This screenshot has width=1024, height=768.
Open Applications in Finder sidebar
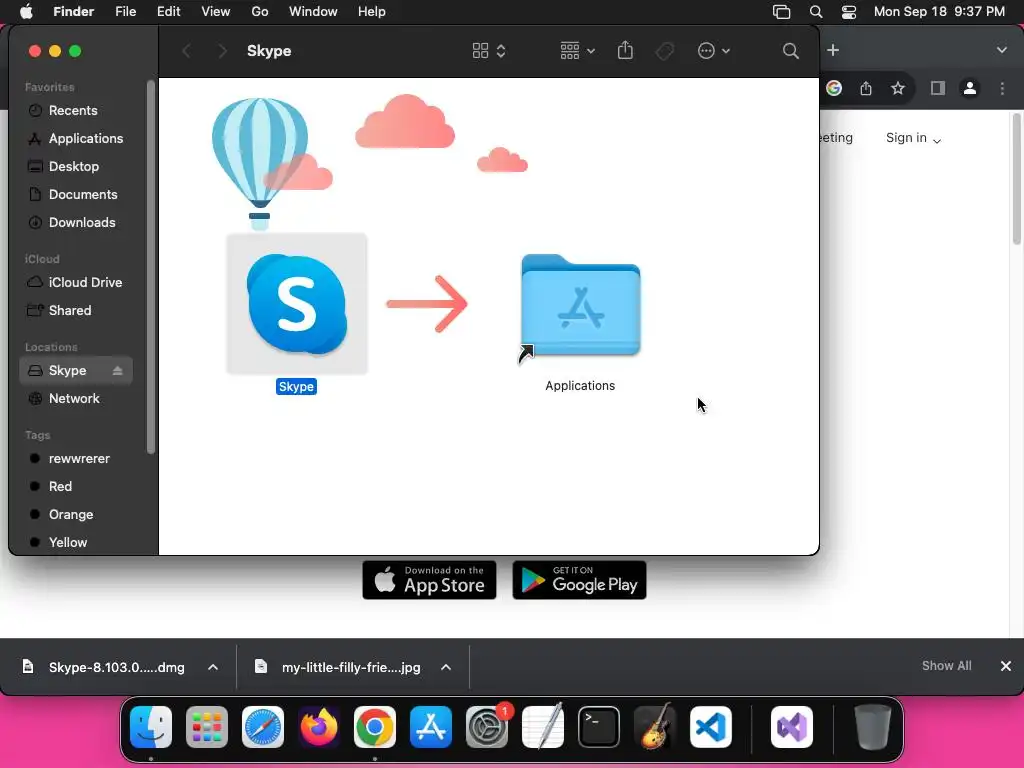[x=86, y=138]
